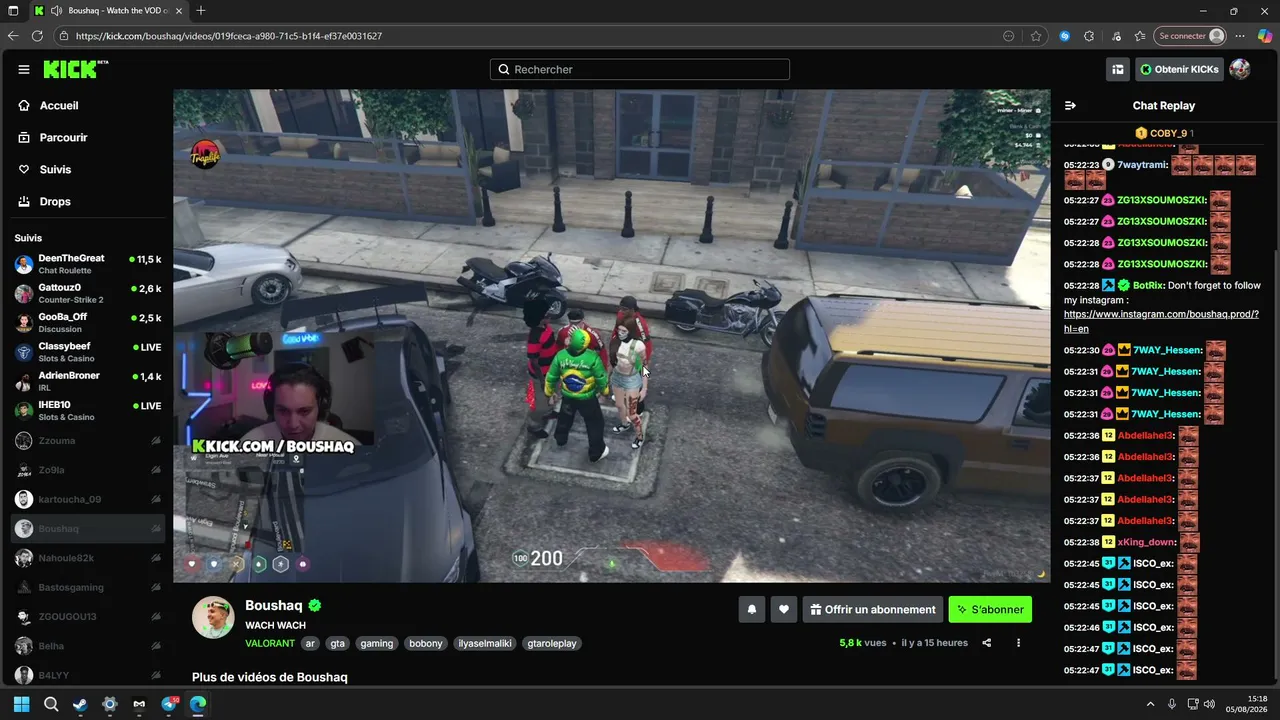Go back in the browser

pos(13,36)
